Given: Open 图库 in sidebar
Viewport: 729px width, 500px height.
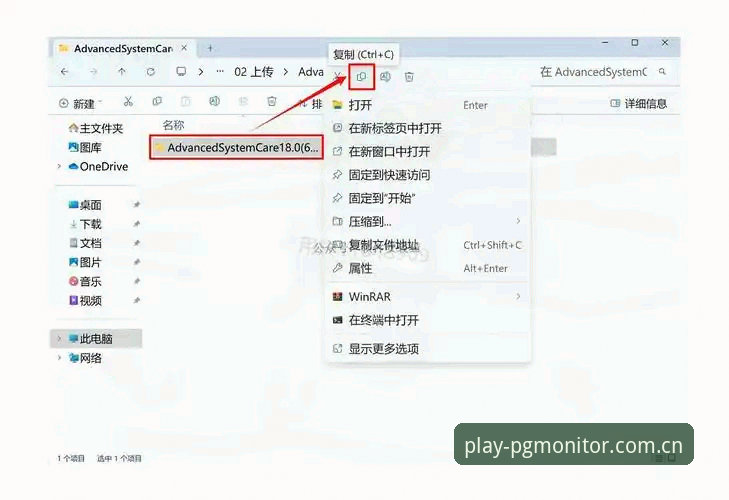Looking at the screenshot, I should pyautogui.click(x=85, y=147).
